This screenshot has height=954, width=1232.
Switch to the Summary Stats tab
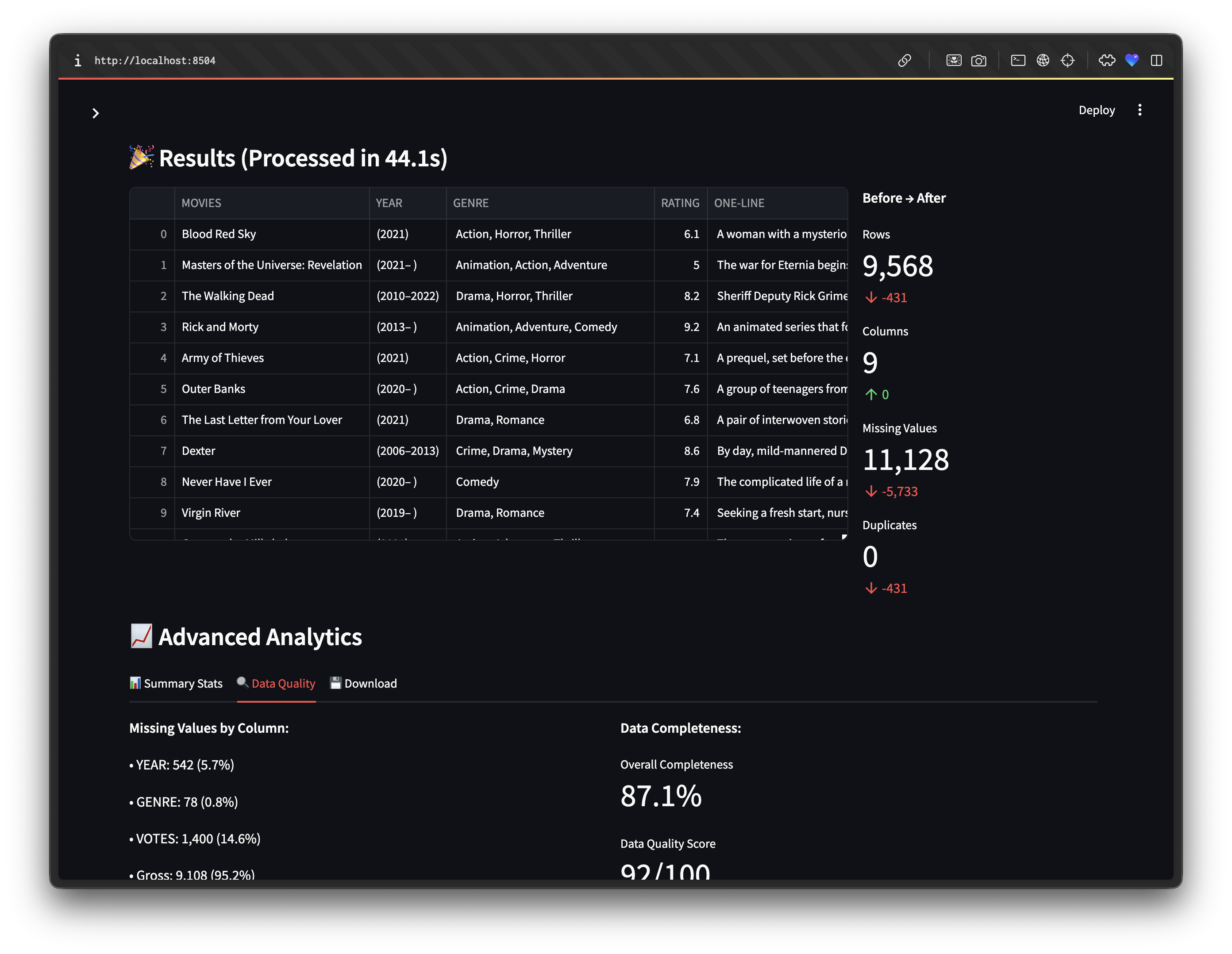(176, 683)
